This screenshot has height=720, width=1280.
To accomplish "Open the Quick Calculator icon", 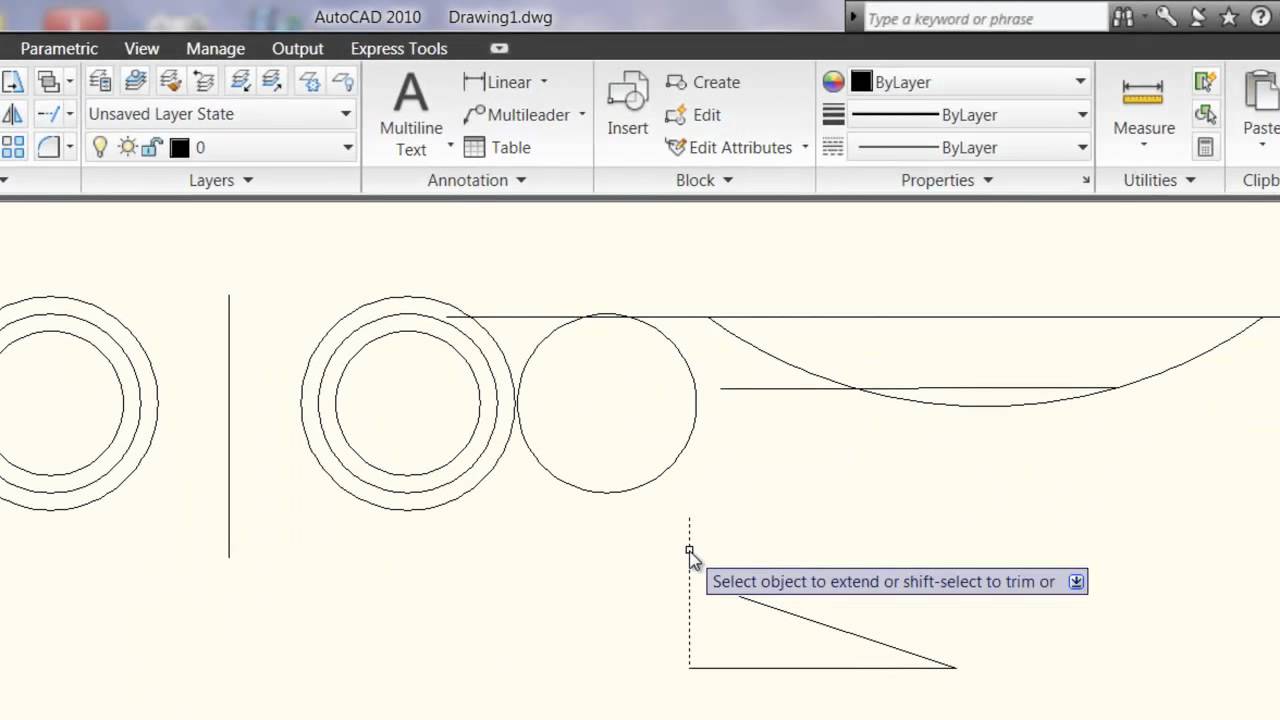I will point(1205,148).
